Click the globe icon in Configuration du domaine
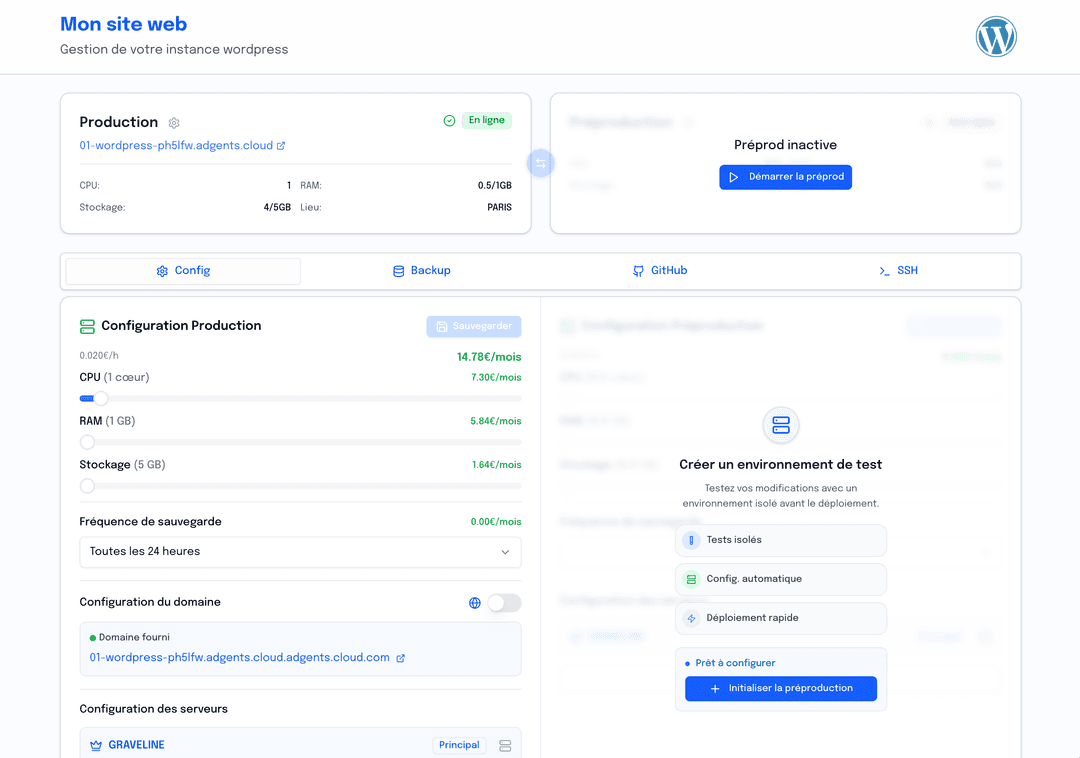Viewport: 1080px width, 758px height. tap(474, 602)
